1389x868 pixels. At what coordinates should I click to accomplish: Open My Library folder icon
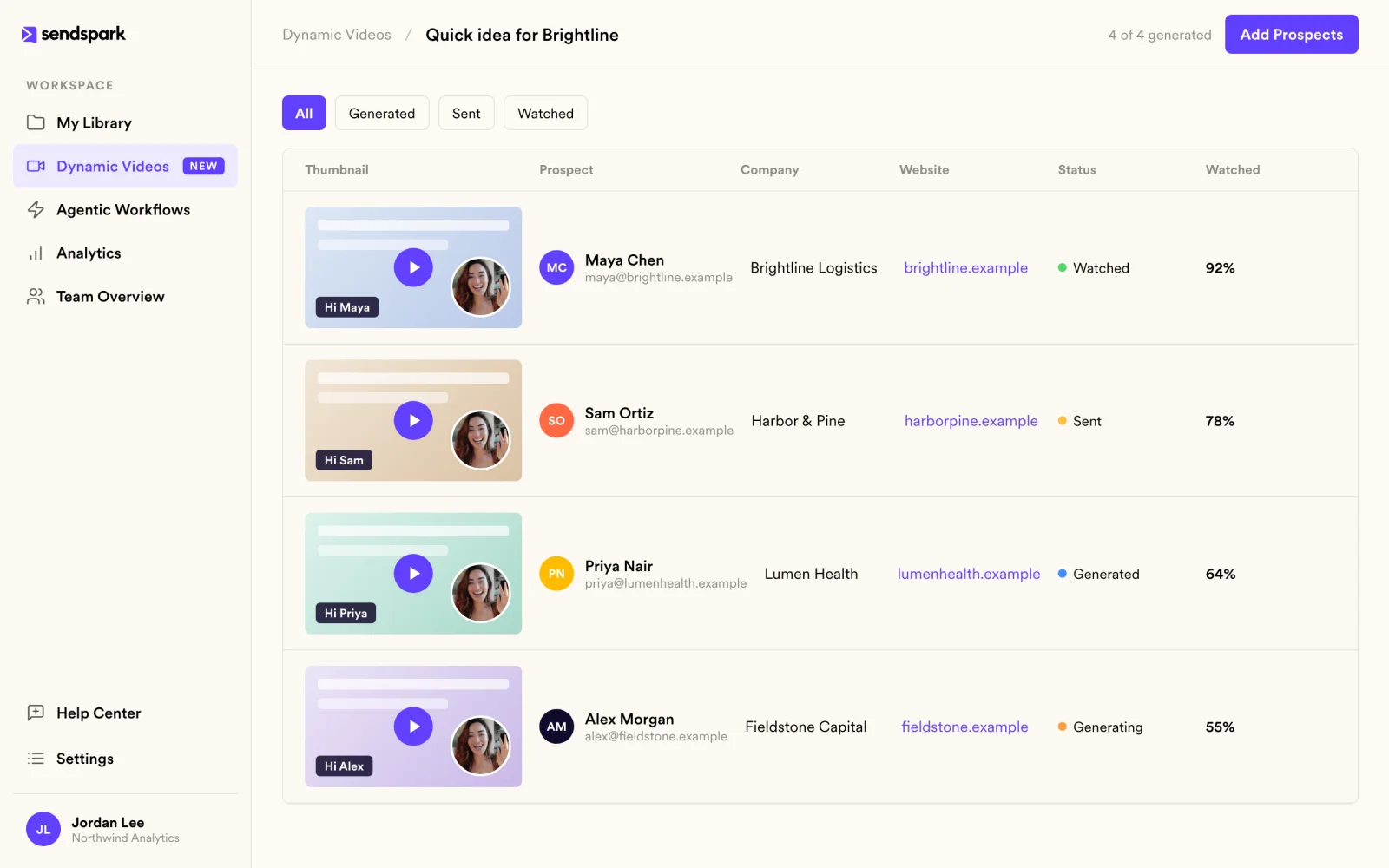[x=36, y=122]
